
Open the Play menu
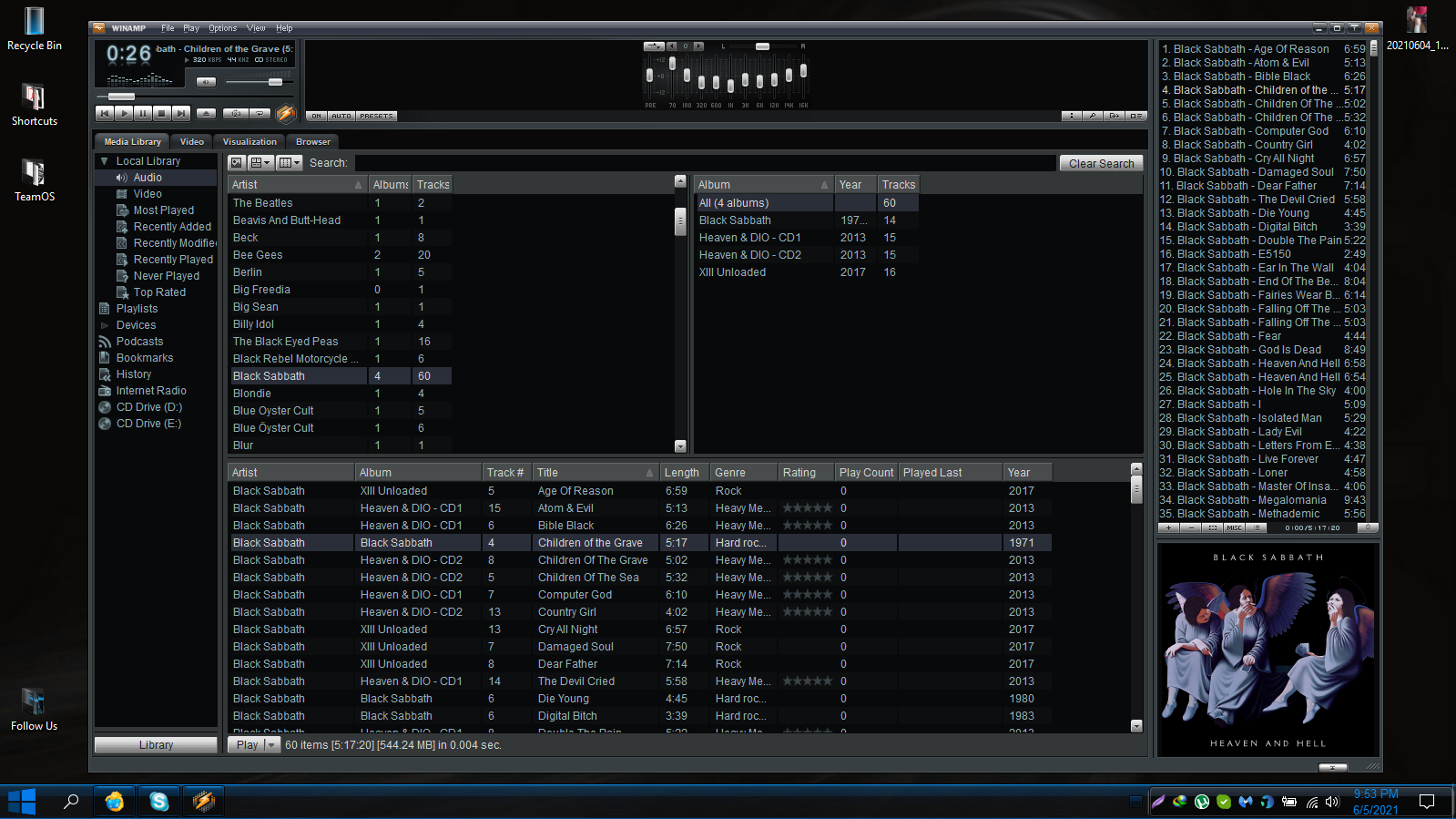point(191,28)
